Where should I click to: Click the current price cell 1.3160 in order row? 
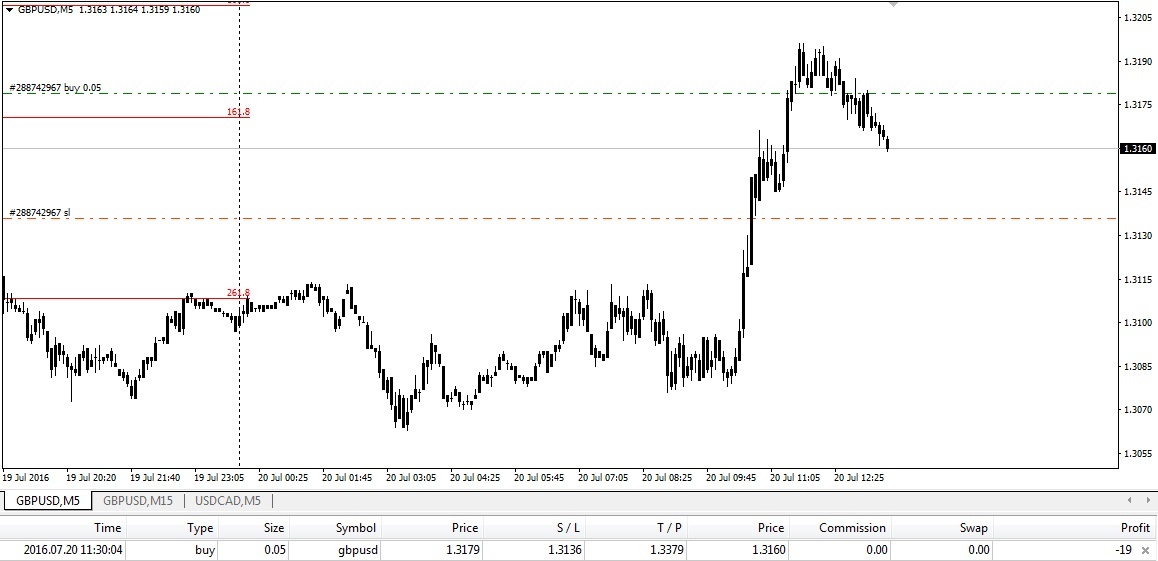pyautogui.click(x=770, y=550)
